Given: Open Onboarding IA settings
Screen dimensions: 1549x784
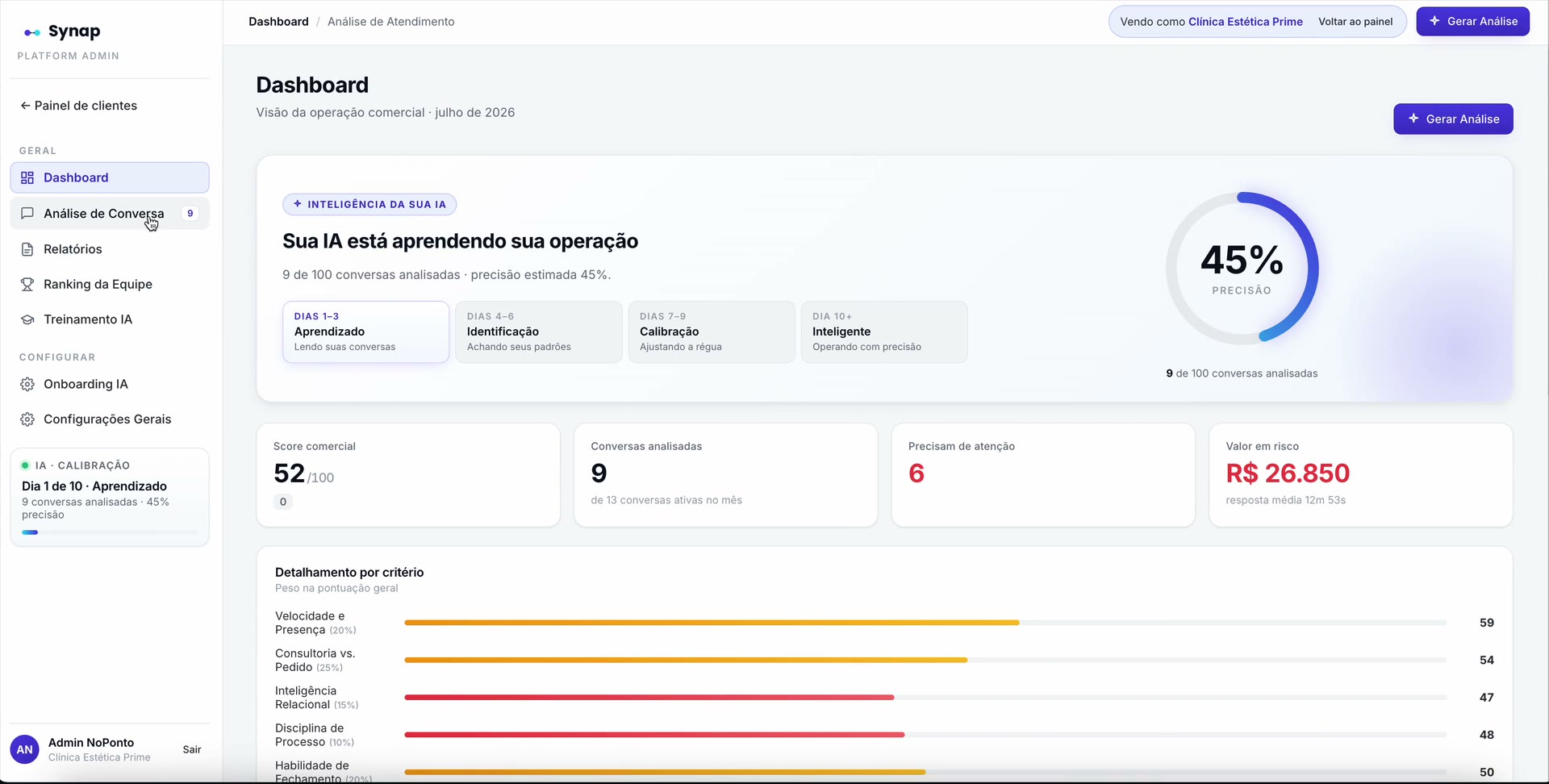Looking at the screenshot, I should (110, 384).
